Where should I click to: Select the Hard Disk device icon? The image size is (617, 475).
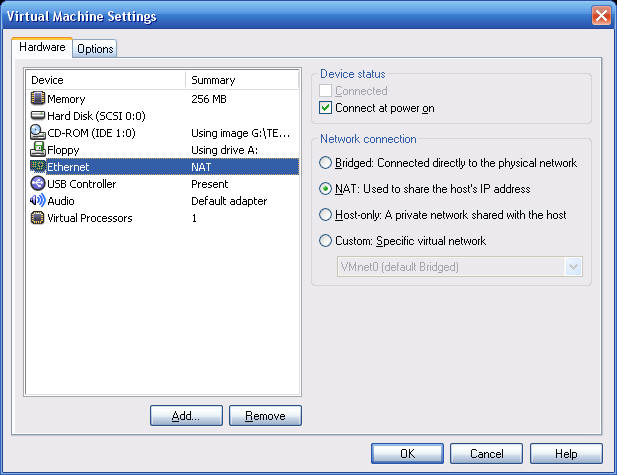(x=38, y=116)
